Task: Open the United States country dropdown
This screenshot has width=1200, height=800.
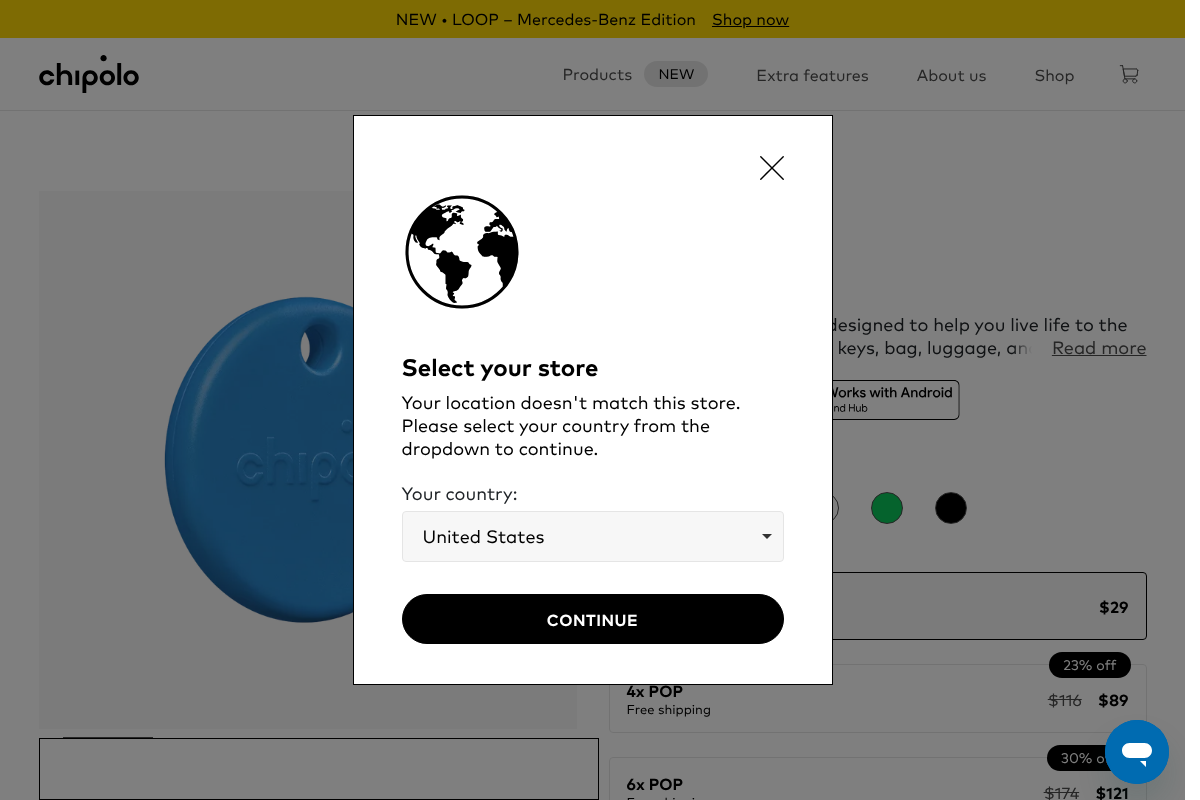Action: pos(592,537)
